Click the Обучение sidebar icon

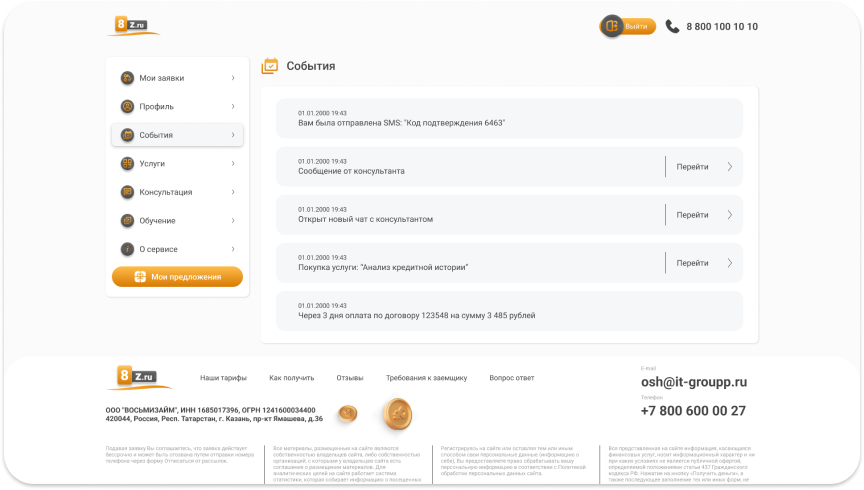click(127, 220)
